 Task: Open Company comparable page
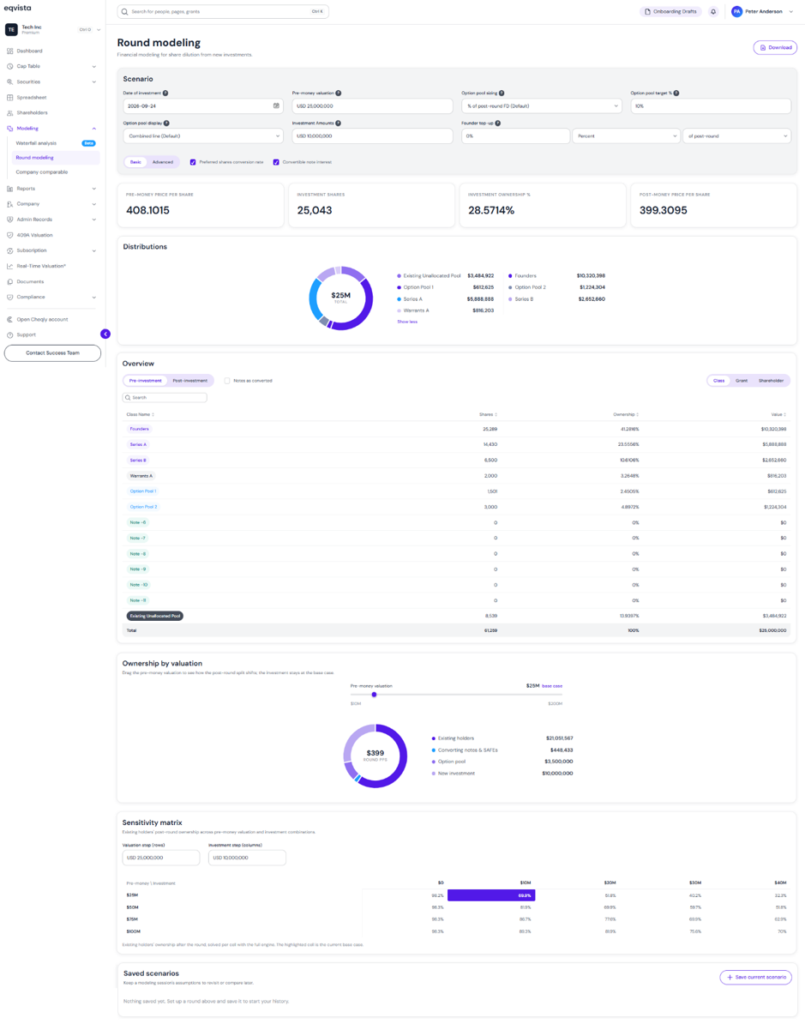pos(42,172)
